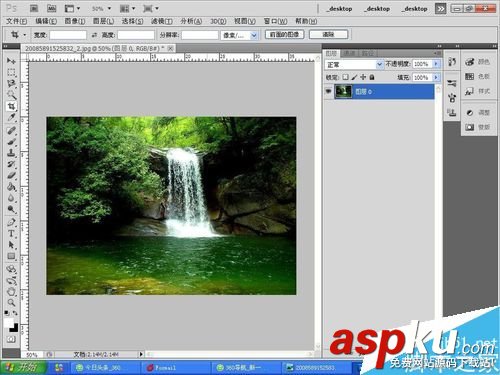Click the 前面的图像 button
The height and width of the screenshot is (375, 500).
point(284,34)
